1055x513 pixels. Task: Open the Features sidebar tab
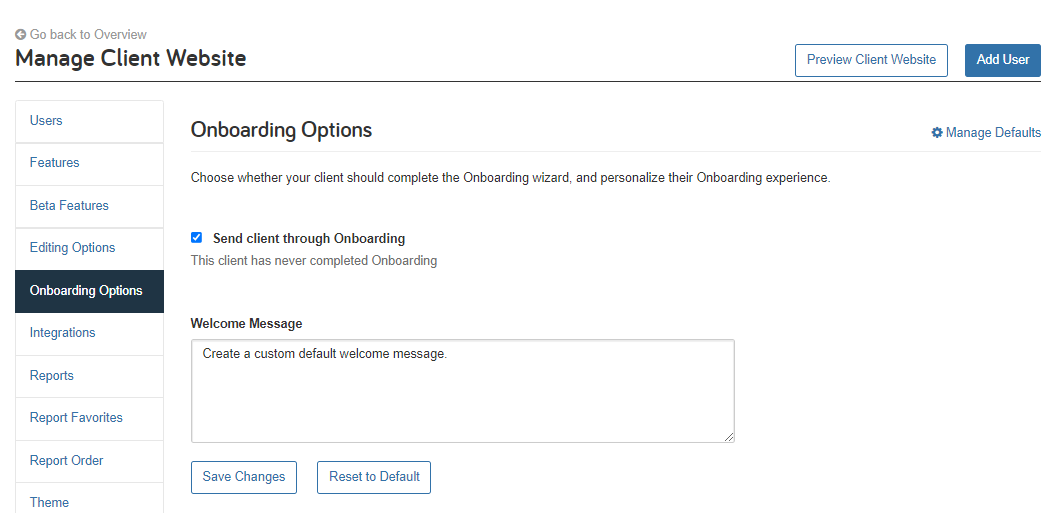pyautogui.click(x=89, y=164)
